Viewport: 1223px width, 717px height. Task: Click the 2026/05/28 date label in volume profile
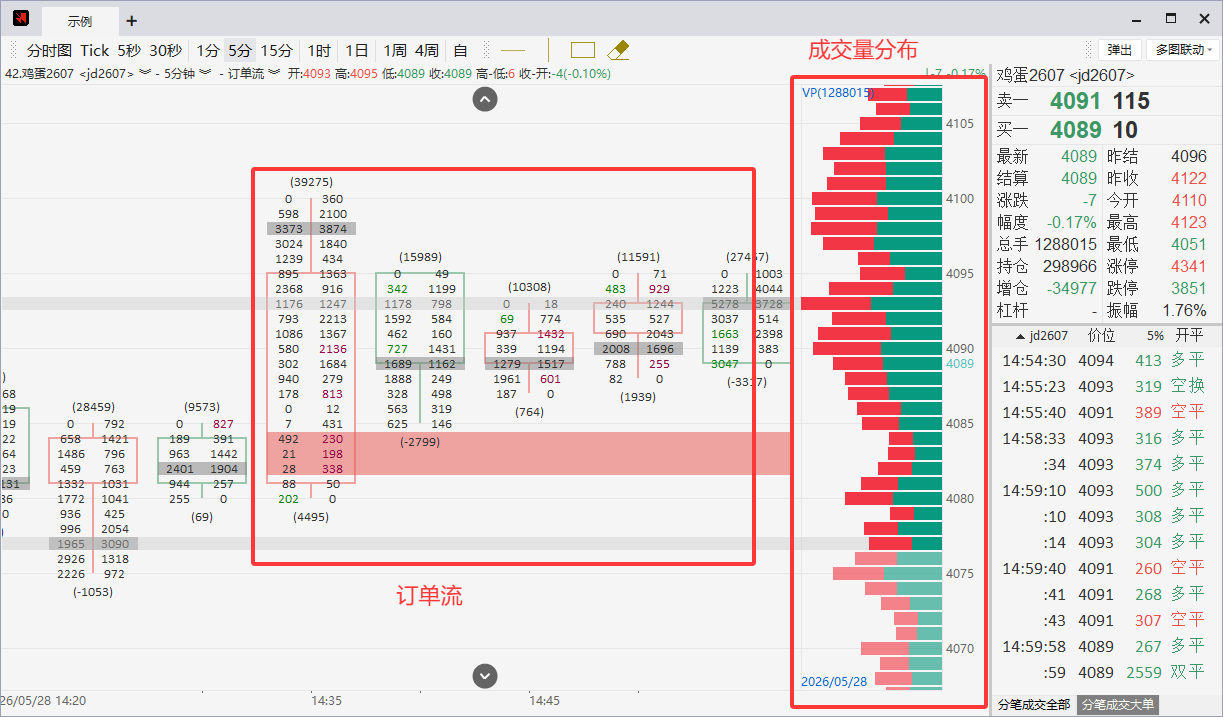(835, 681)
